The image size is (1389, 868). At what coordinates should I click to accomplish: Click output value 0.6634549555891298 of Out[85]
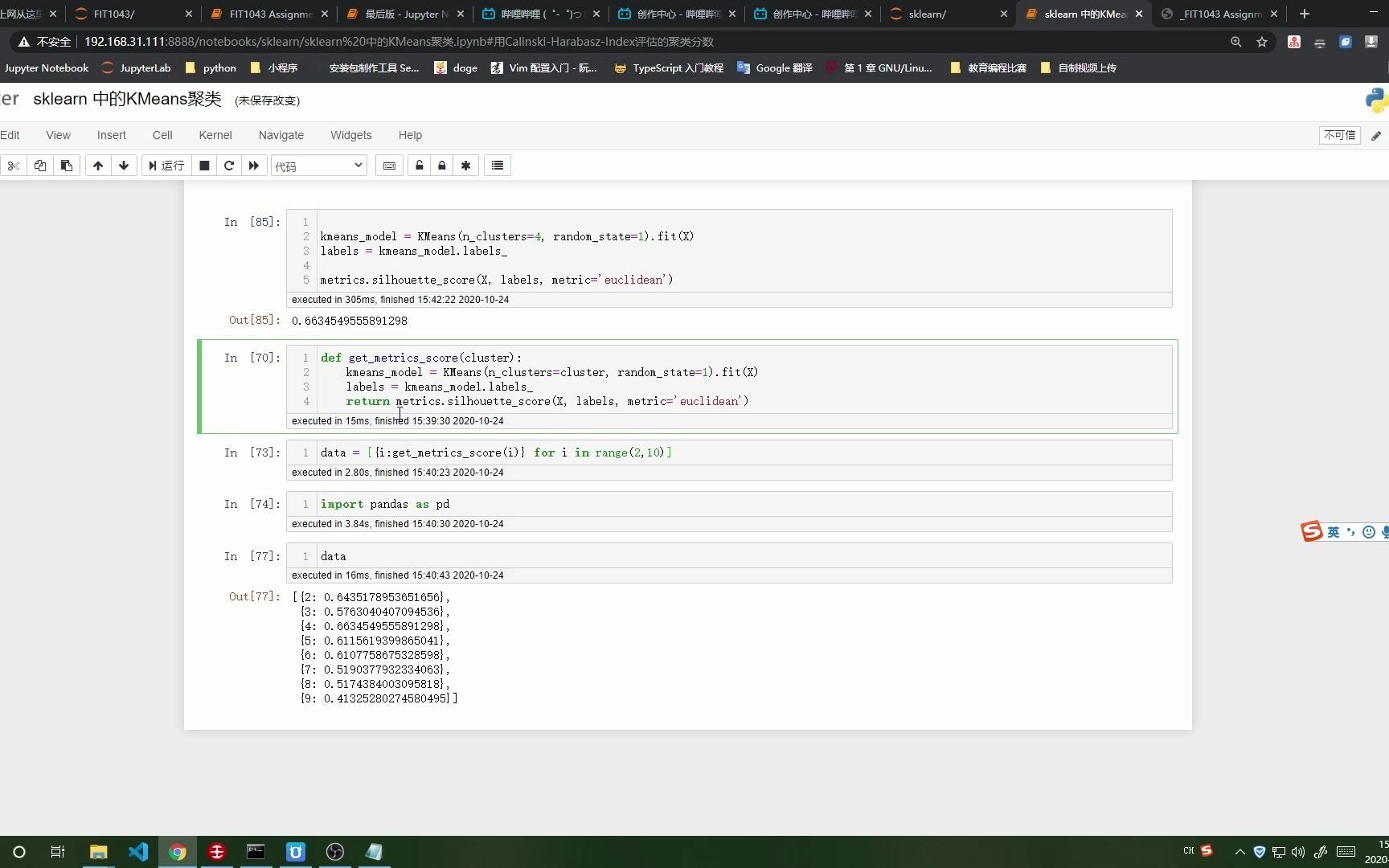(350, 321)
